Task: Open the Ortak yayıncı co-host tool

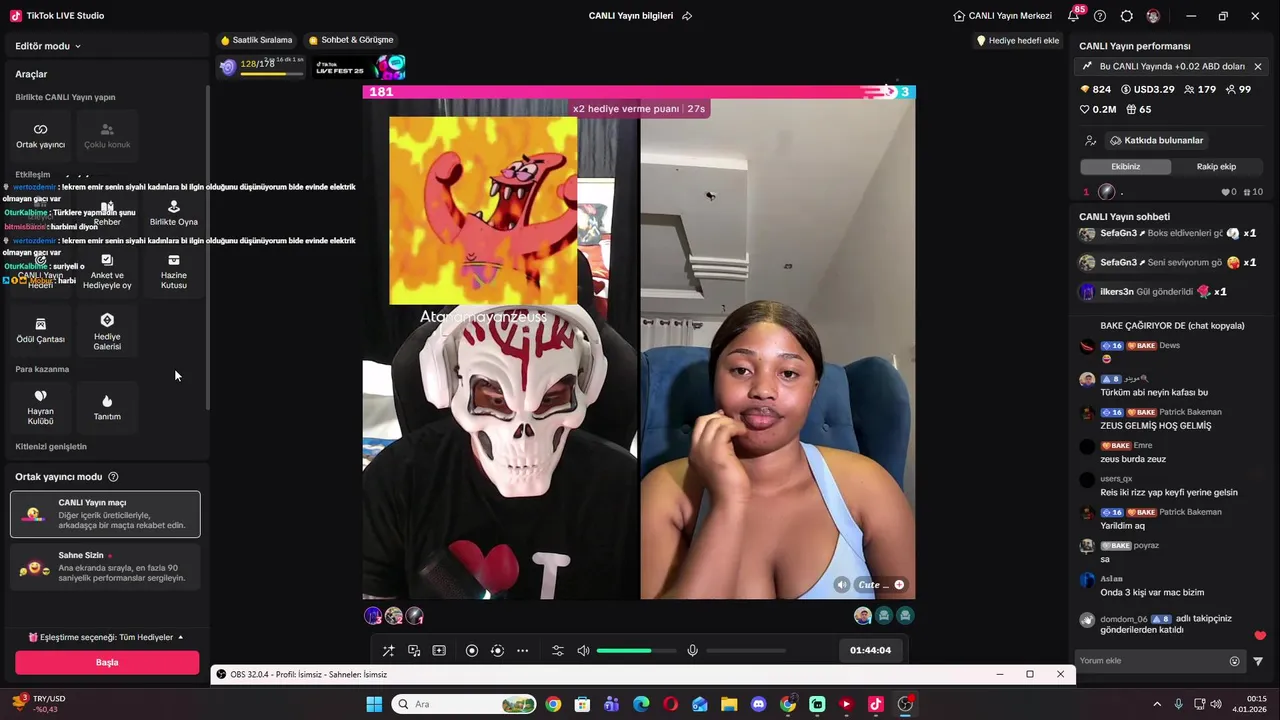Action: 40,136
